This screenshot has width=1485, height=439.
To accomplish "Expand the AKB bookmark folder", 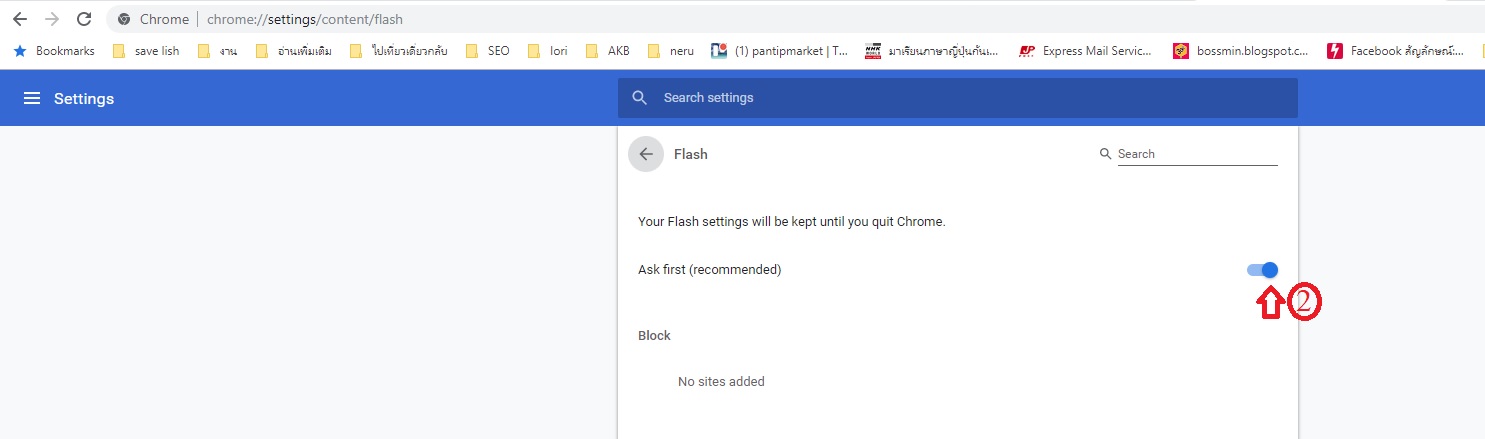I will 608,51.
